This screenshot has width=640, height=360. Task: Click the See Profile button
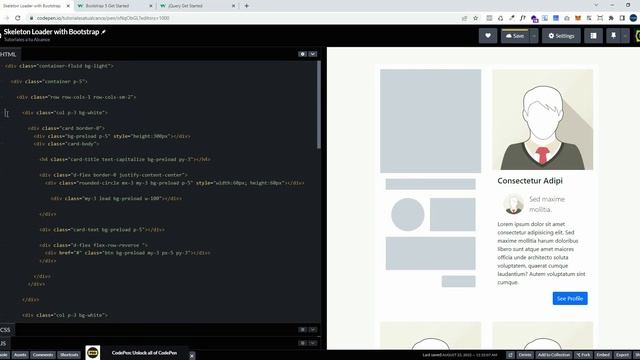[570, 298]
